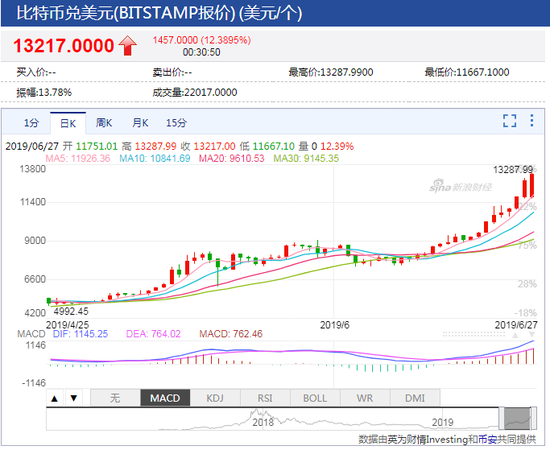Click the right handle of range selector
This screenshot has height=450, width=550.
point(534,418)
